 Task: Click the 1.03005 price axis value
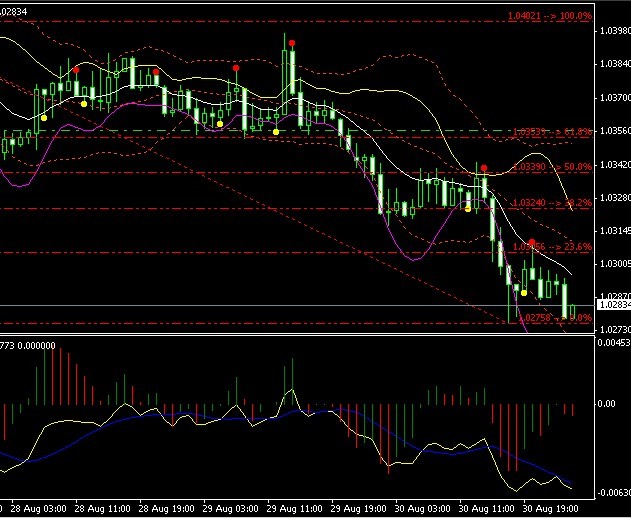[x=615, y=264]
